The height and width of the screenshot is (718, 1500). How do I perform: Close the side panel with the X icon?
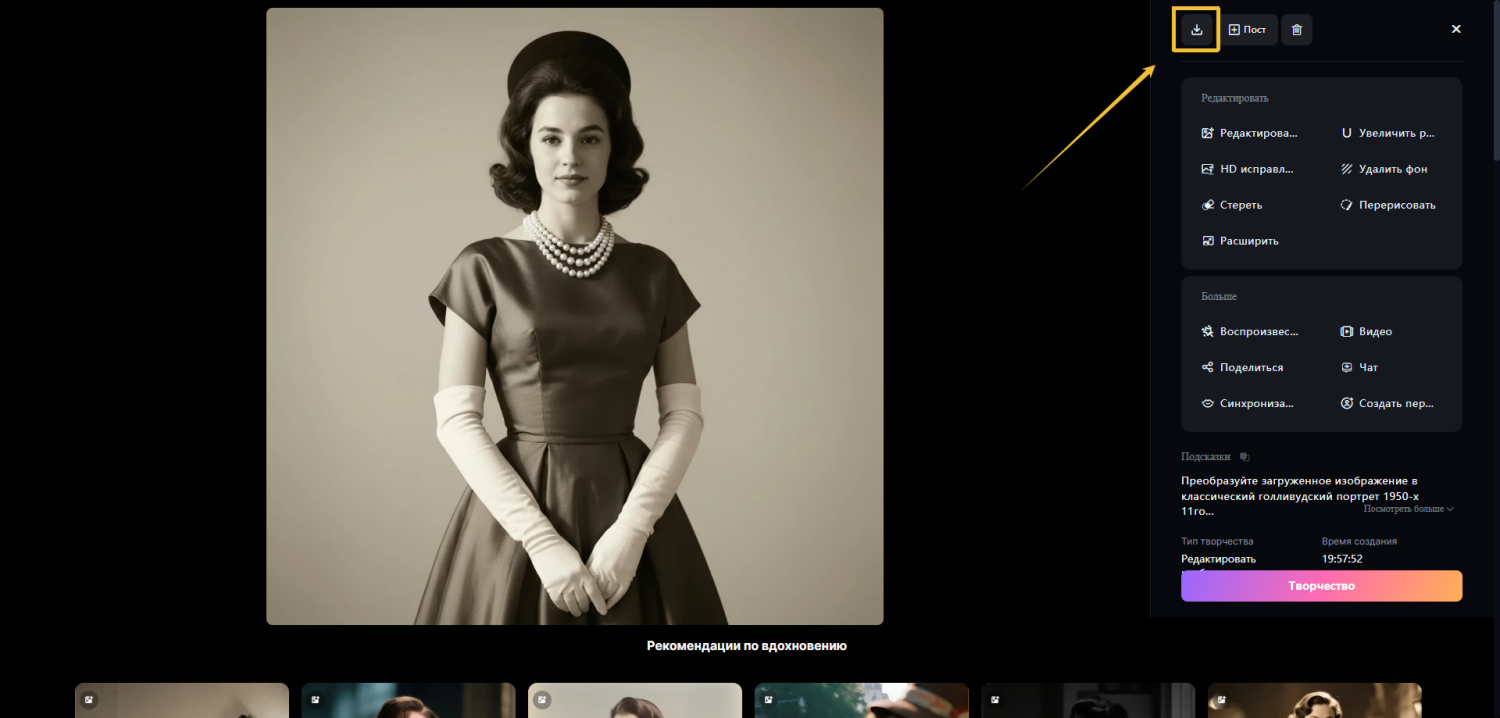point(1456,29)
